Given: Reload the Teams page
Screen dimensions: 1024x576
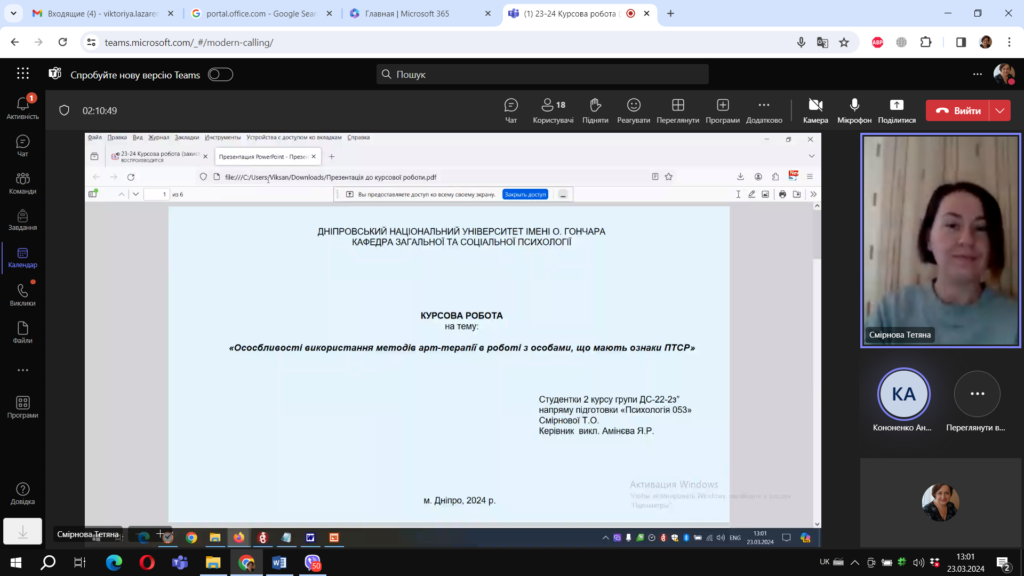Looking at the screenshot, I should coord(63,42).
